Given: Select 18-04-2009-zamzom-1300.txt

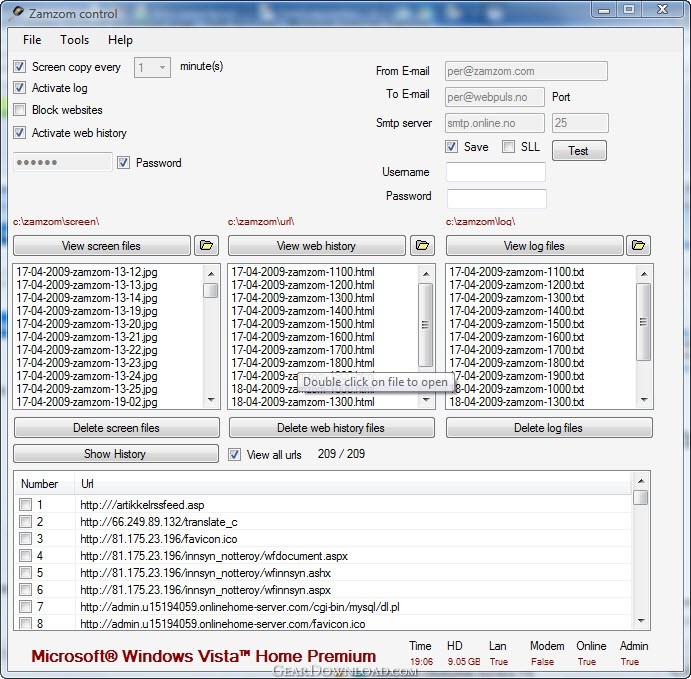Looking at the screenshot, I should coord(516,402).
